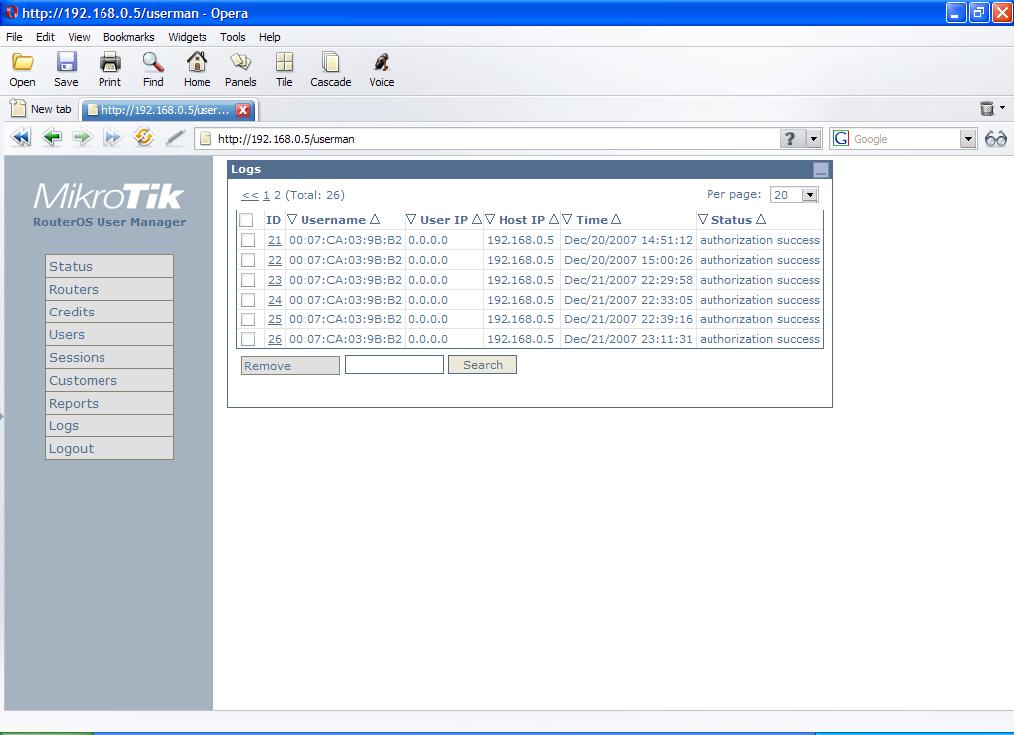Open the Edit menu
Viewport: 1014px width, 735px height.
(45, 37)
